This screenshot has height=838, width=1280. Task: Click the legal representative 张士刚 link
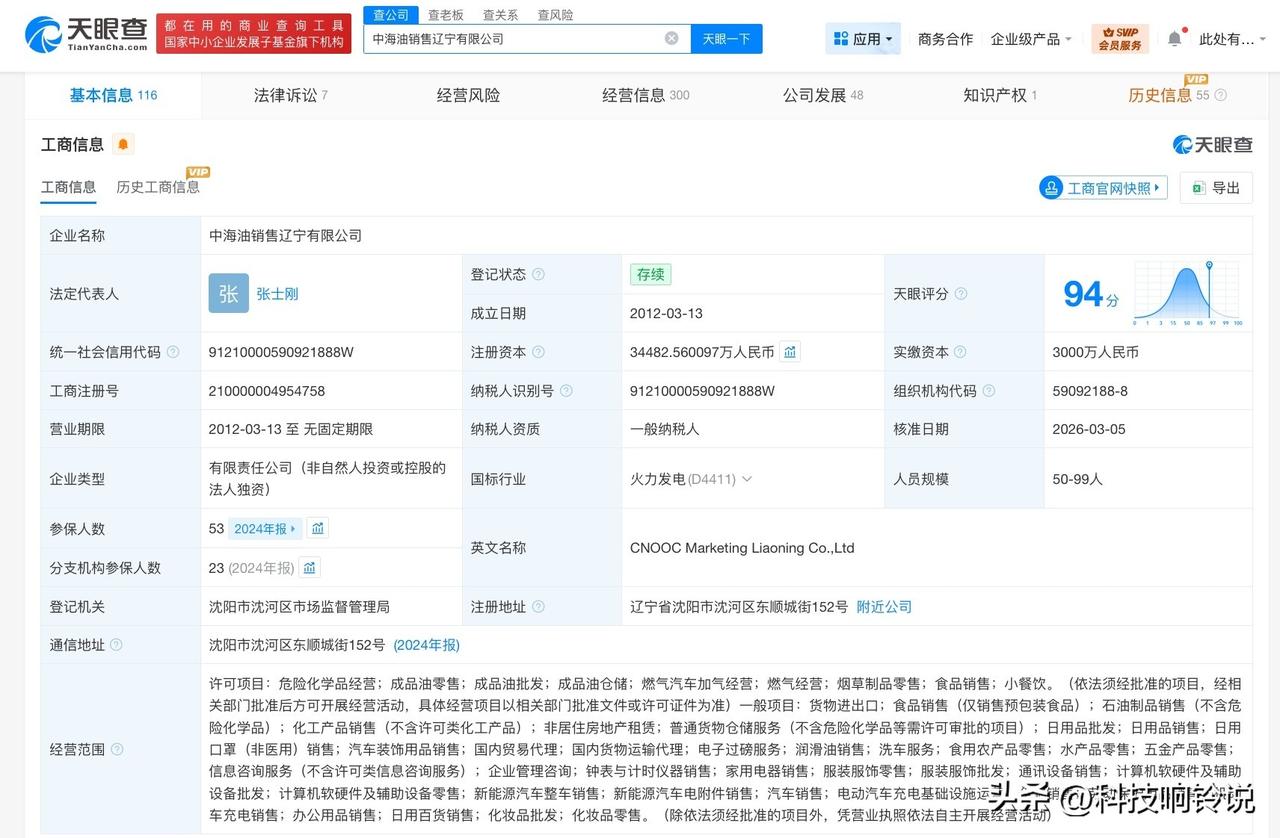click(x=276, y=293)
